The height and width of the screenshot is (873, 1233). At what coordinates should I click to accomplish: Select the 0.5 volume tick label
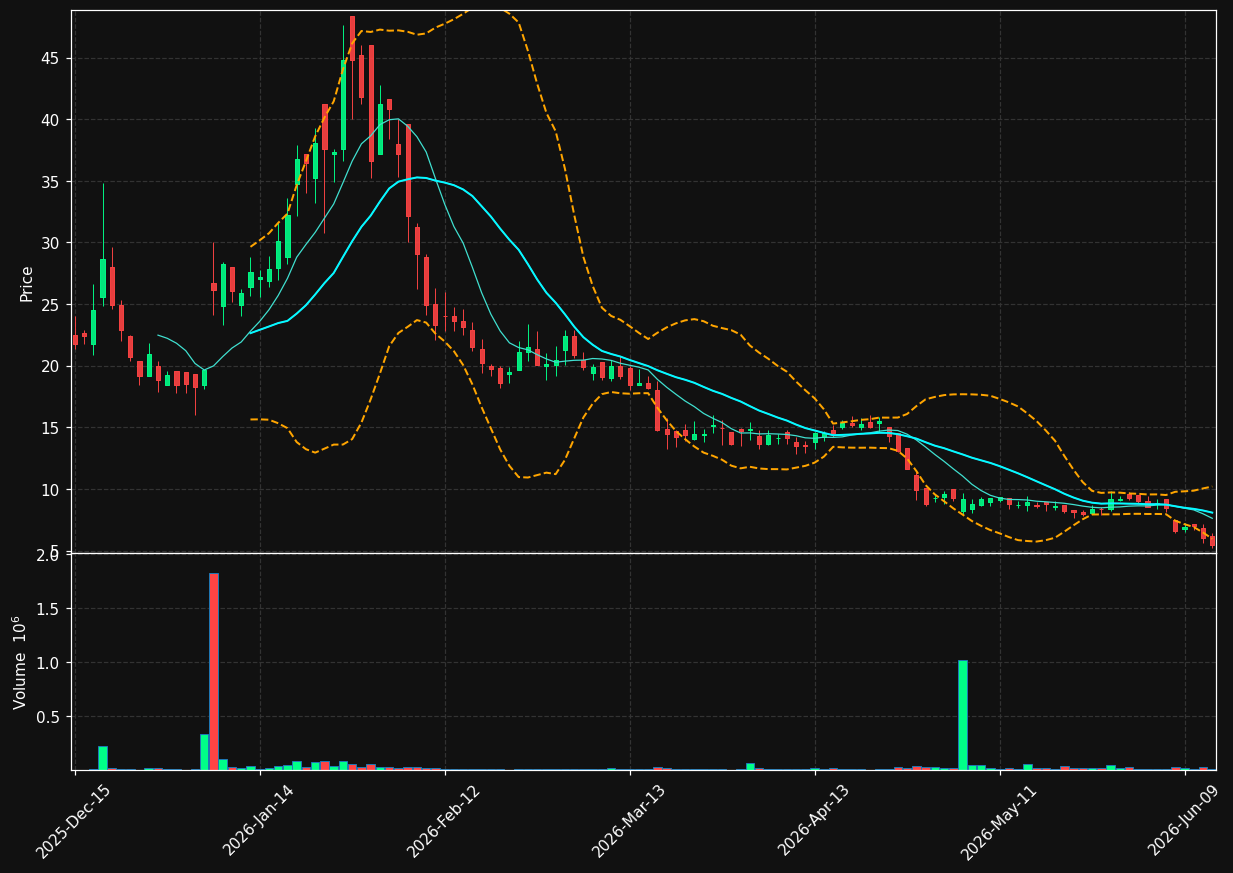coord(49,717)
